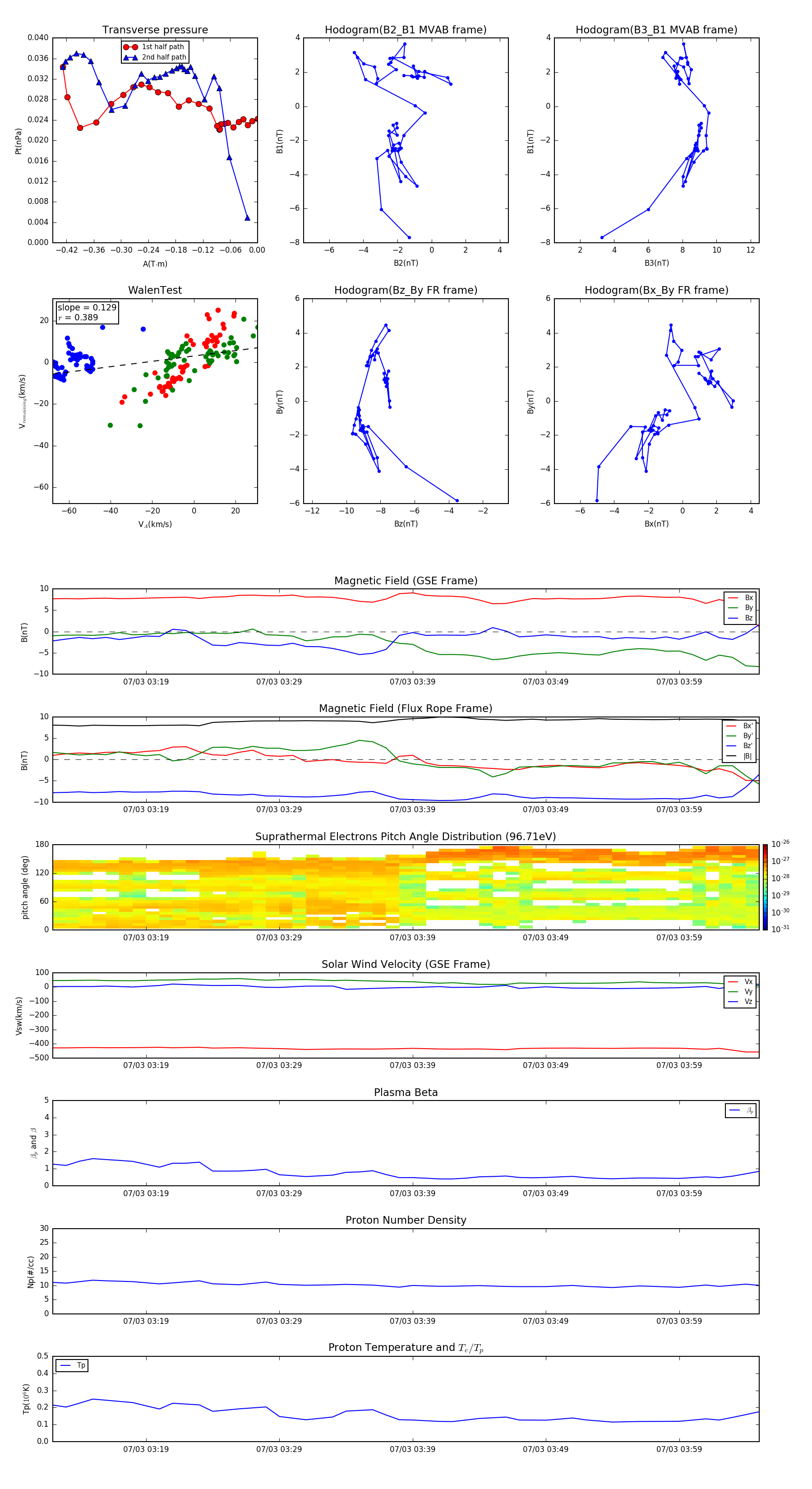Click the 'Magnetic Field (Flux Rope Frame)' title
Viewport: 812px width, 1489px height.
point(406,709)
